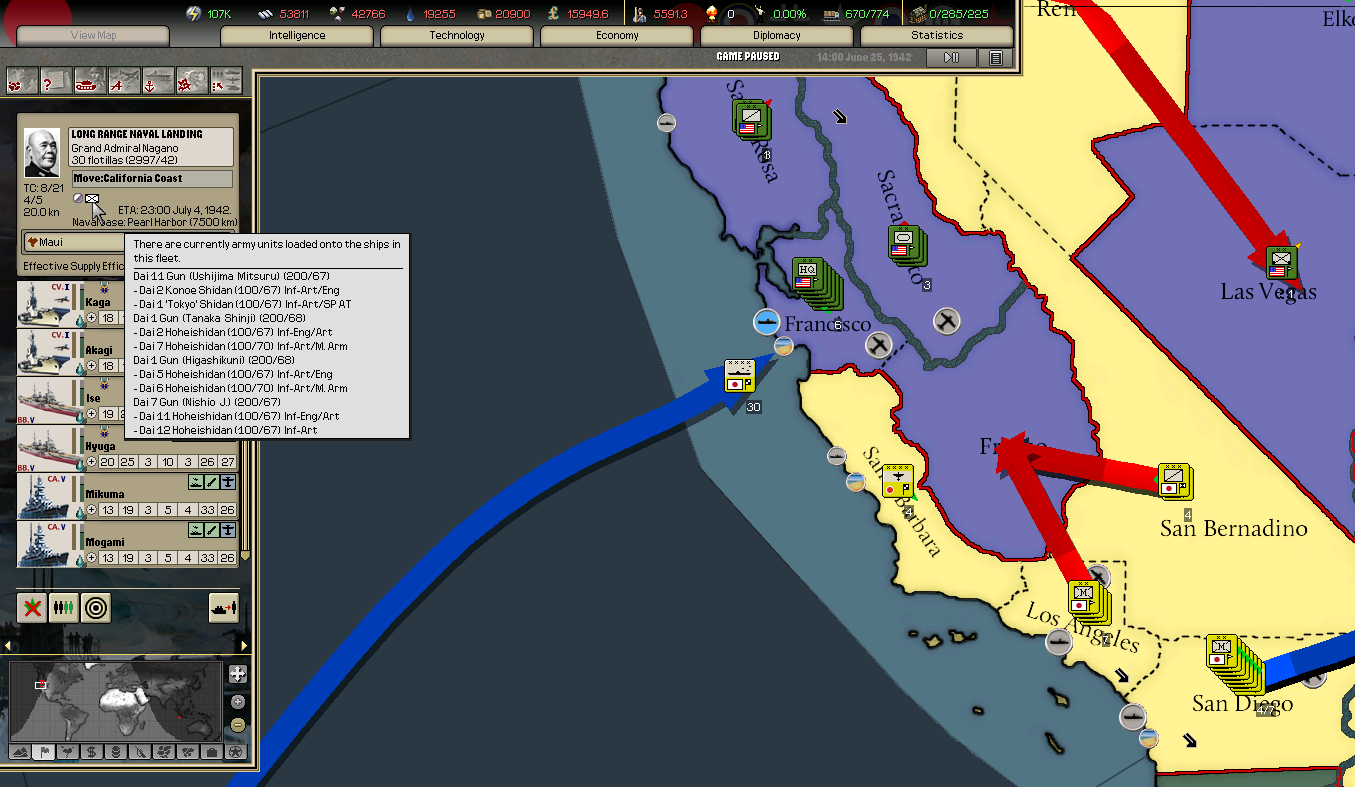Screen dimensions: 1355x787
Task: Expand the Mogami cruiser plus button
Action: (92, 558)
